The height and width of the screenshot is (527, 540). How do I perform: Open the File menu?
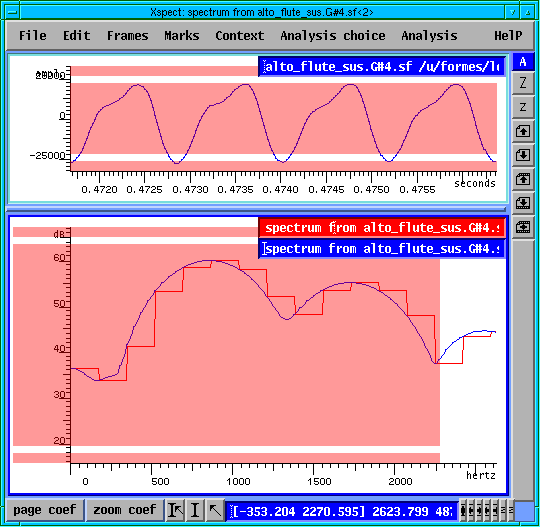33,35
